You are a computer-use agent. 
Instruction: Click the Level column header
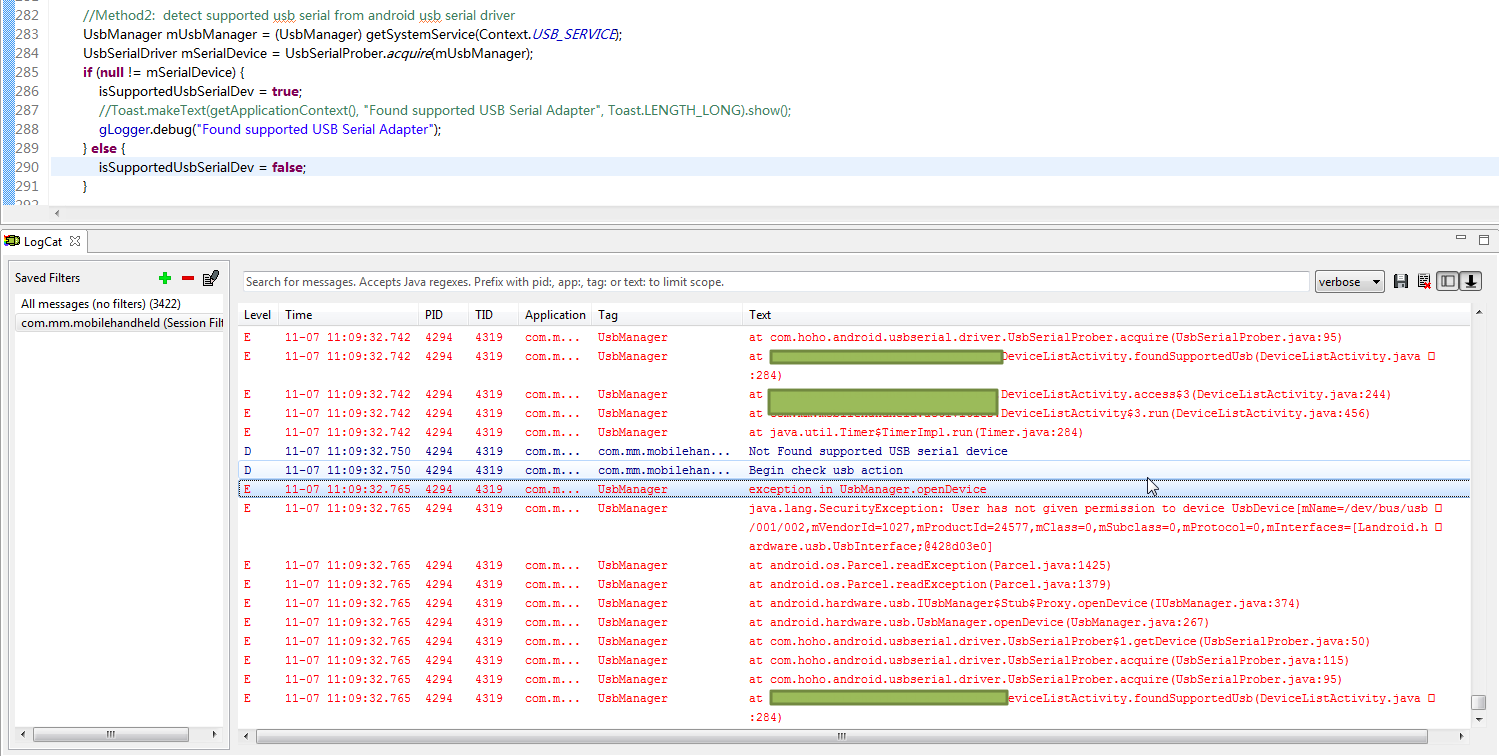(x=257, y=315)
